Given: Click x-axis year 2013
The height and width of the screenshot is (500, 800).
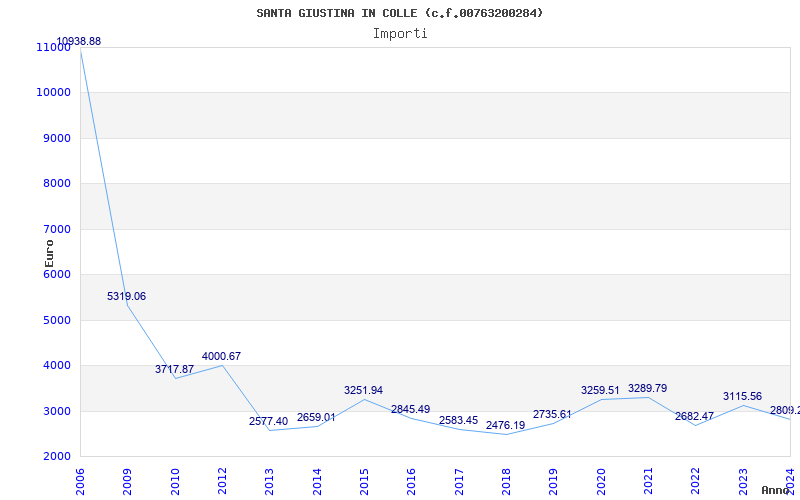Looking at the screenshot, I should pyautogui.click(x=270, y=482).
